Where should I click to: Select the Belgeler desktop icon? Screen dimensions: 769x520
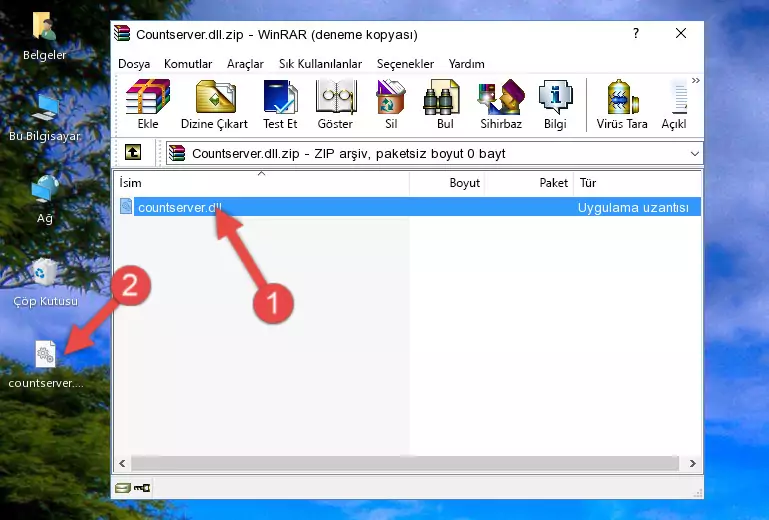(x=45, y=36)
